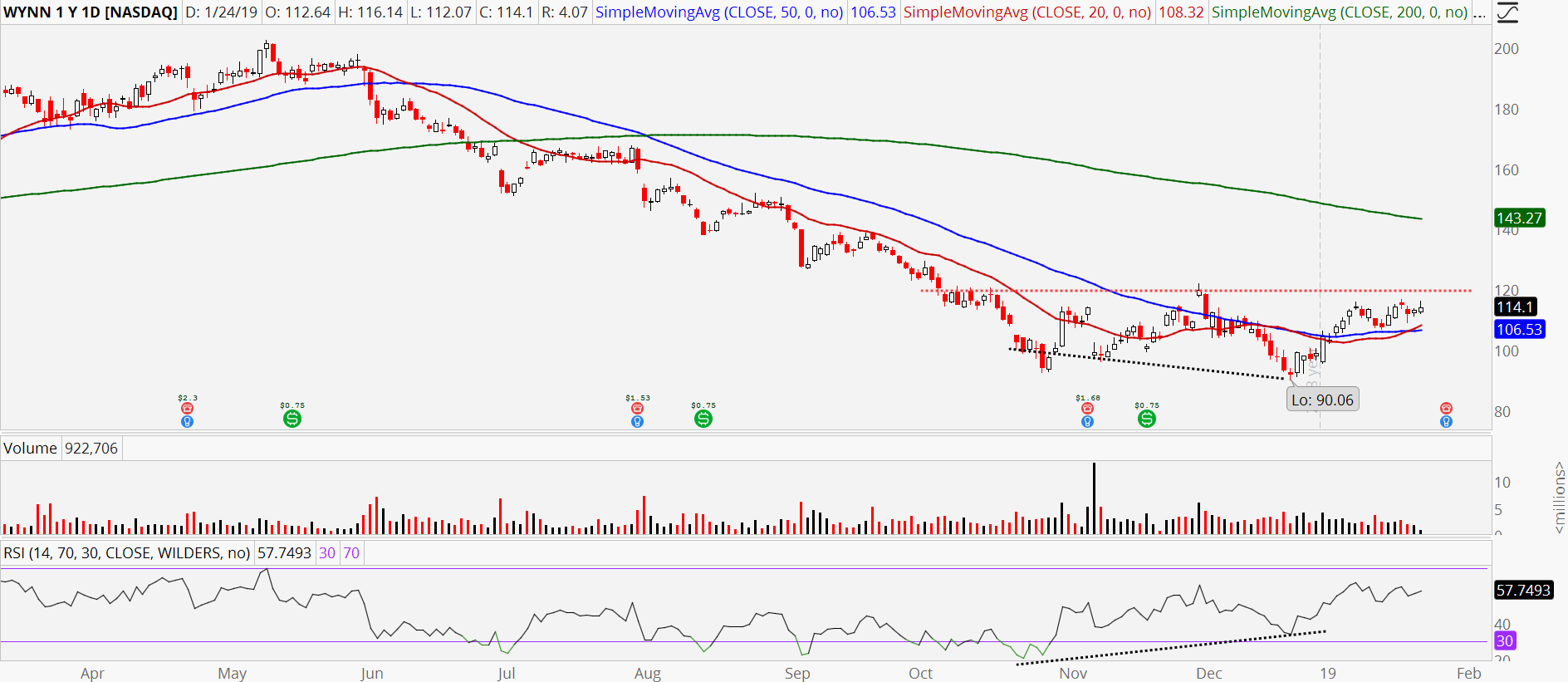The height and width of the screenshot is (682, 1568).
Task: Click the $0.75 dividend icon in November
Action: tap(1147, 419)
